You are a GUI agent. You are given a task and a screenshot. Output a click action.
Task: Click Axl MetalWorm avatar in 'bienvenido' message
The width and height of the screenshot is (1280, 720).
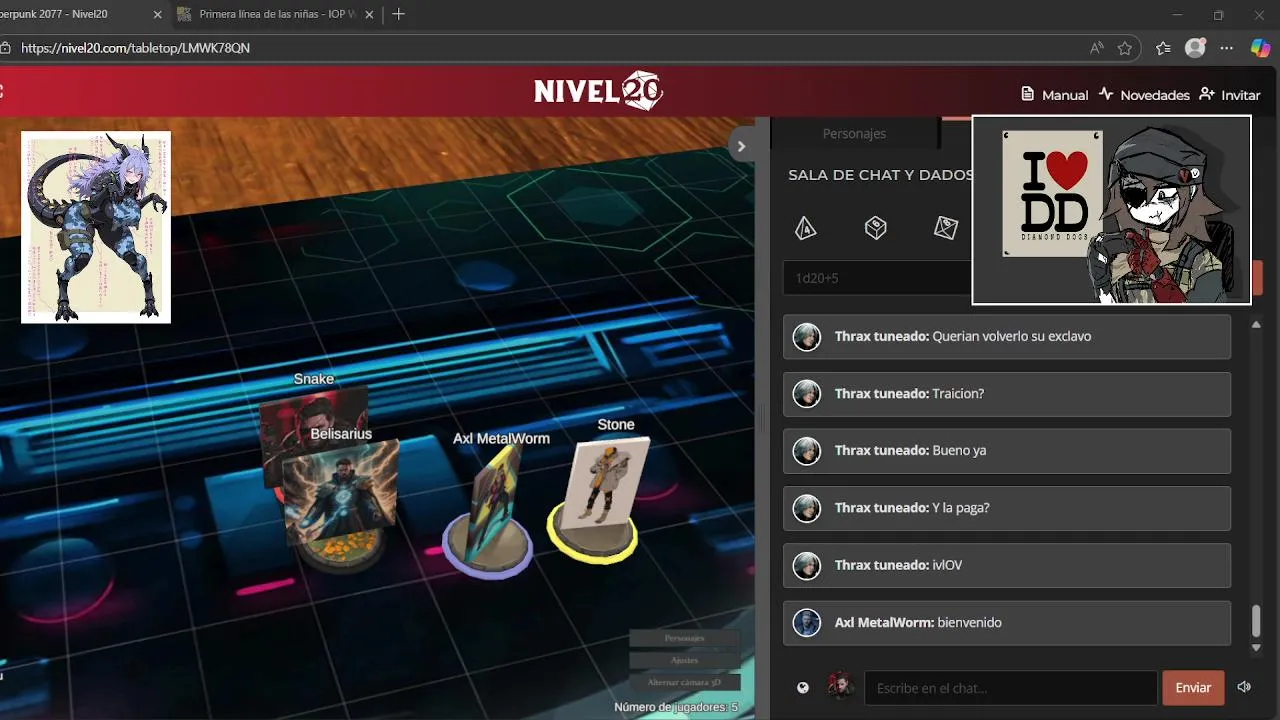806,623
